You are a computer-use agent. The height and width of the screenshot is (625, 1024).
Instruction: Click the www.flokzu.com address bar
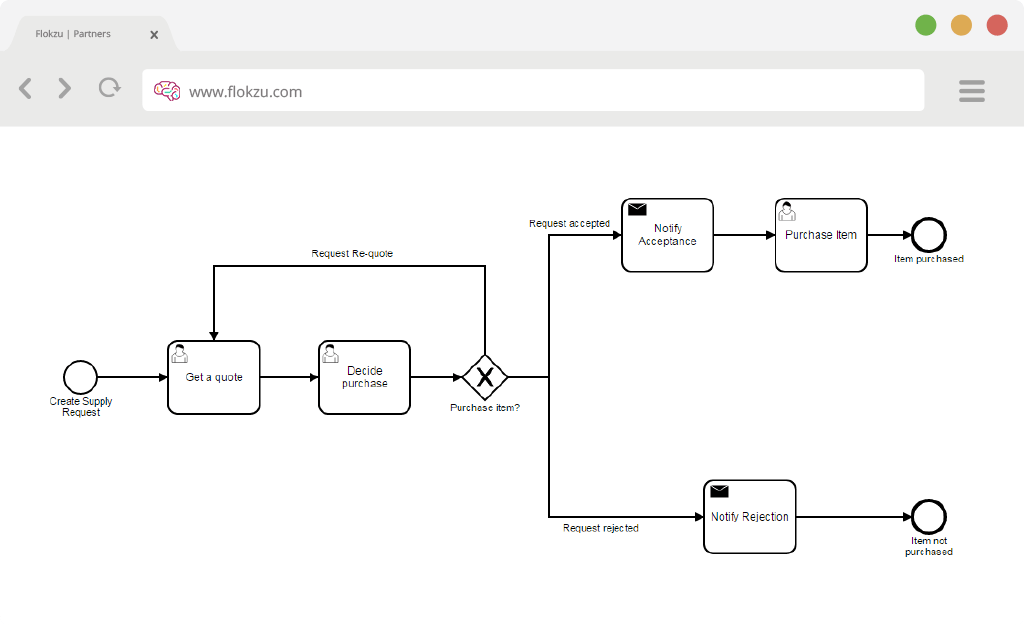point(533,90)
